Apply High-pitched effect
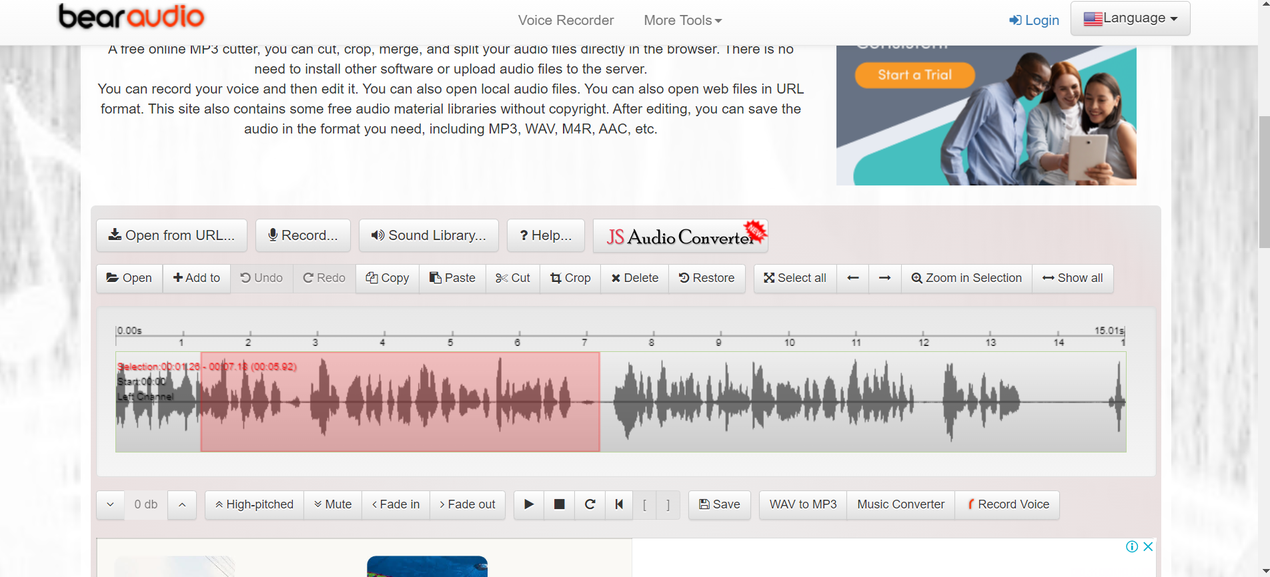Image resolution: width=1270 pixels, height=577 pixels. point(254,504)
